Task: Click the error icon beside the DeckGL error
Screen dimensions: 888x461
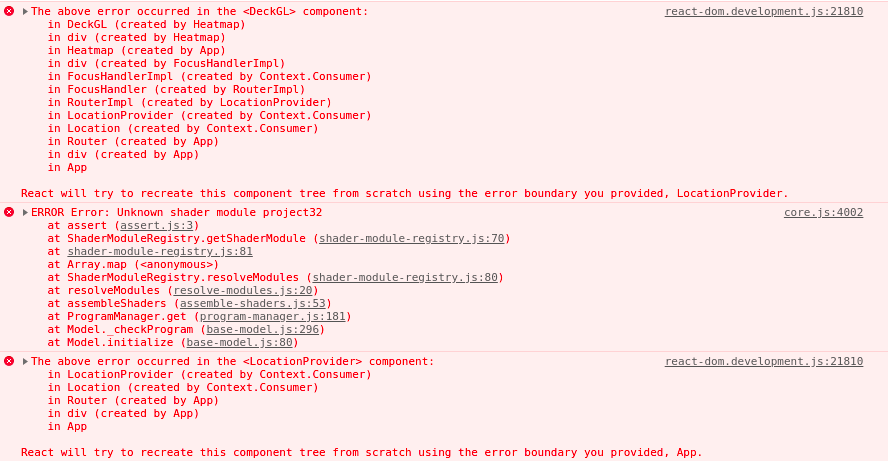Action: click(x=9, y=11)
